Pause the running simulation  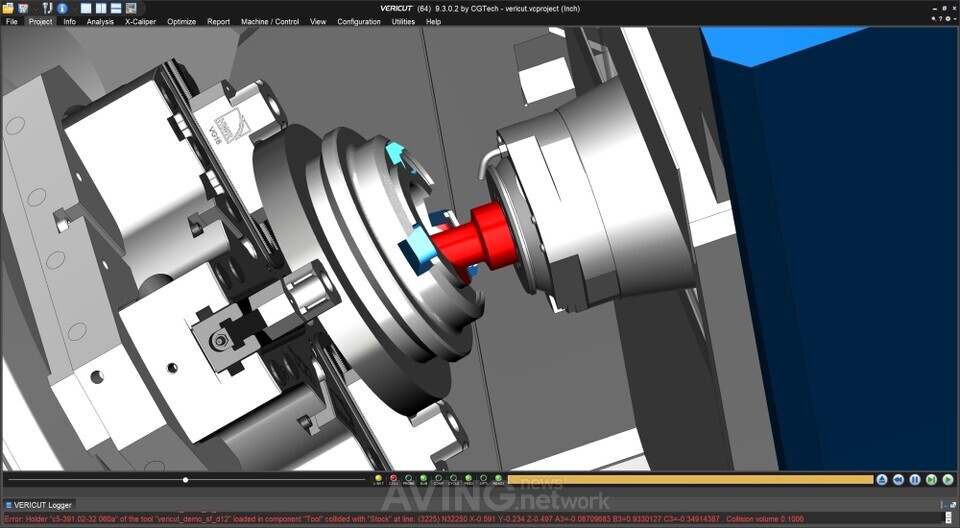coord(915,480)
